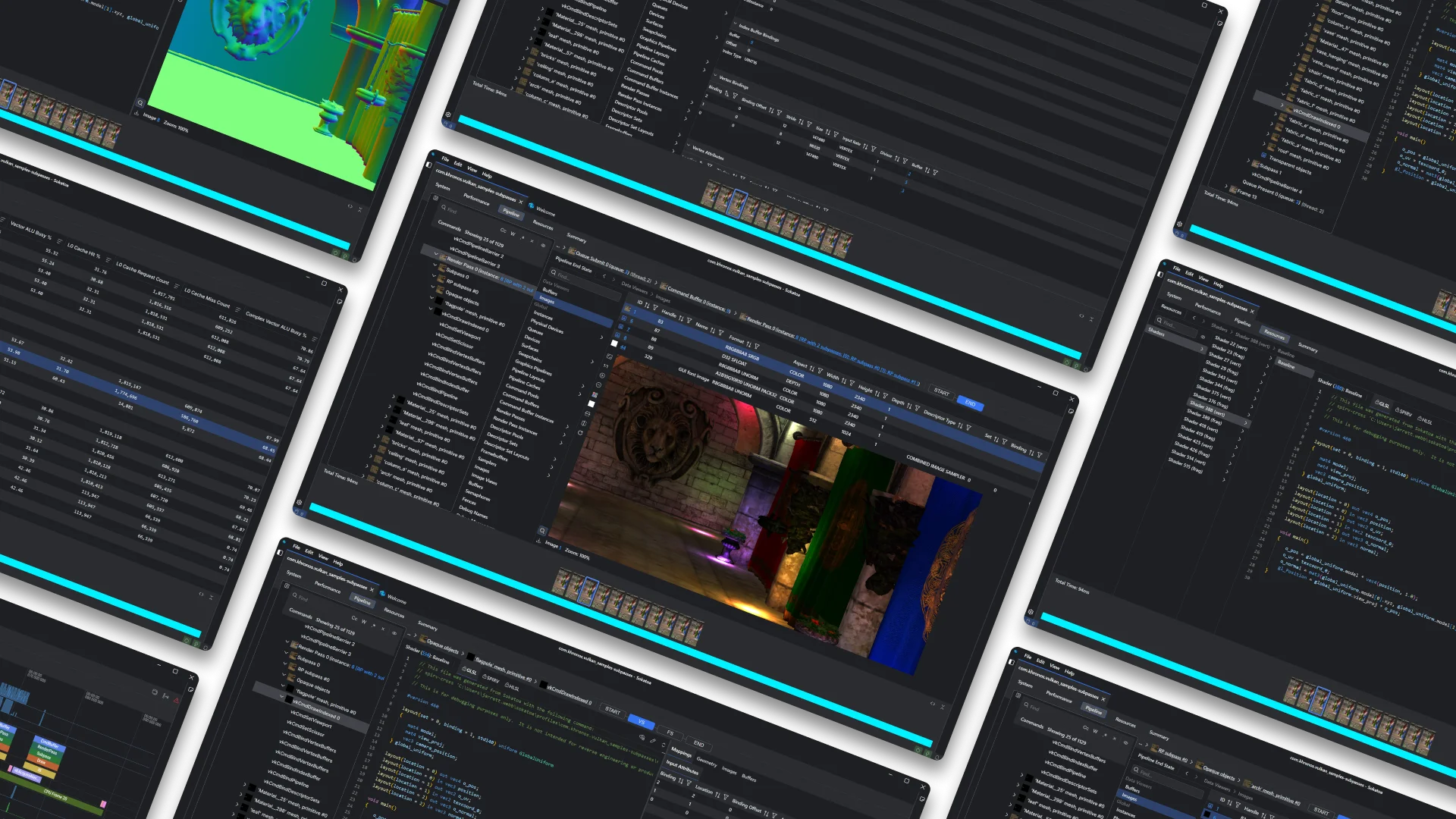
Task: Toggle Cc filter in the bottom shader-code window
Action: click(x=354, y=618)
